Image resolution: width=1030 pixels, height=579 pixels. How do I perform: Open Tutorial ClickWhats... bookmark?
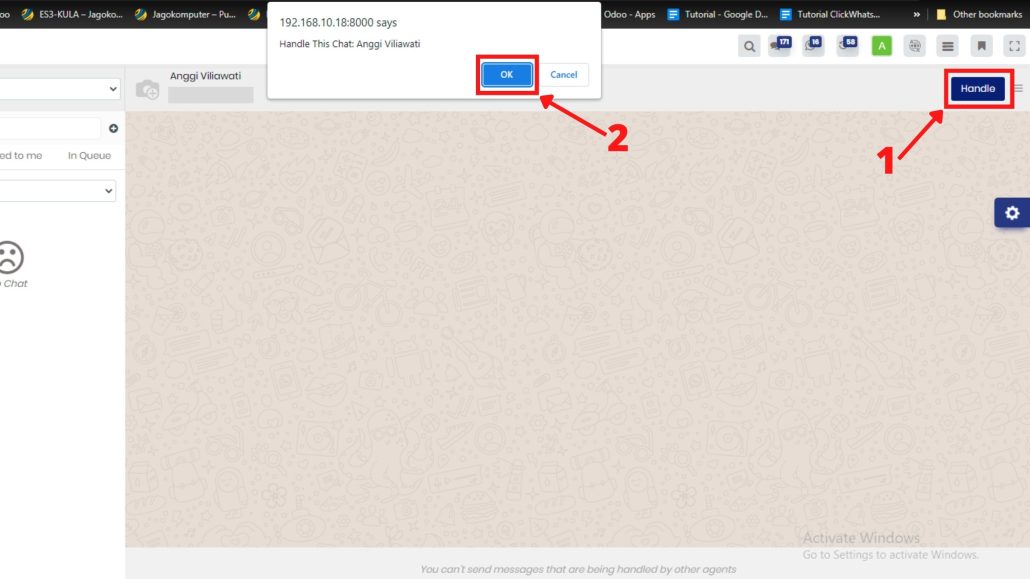tap(831, 14)
